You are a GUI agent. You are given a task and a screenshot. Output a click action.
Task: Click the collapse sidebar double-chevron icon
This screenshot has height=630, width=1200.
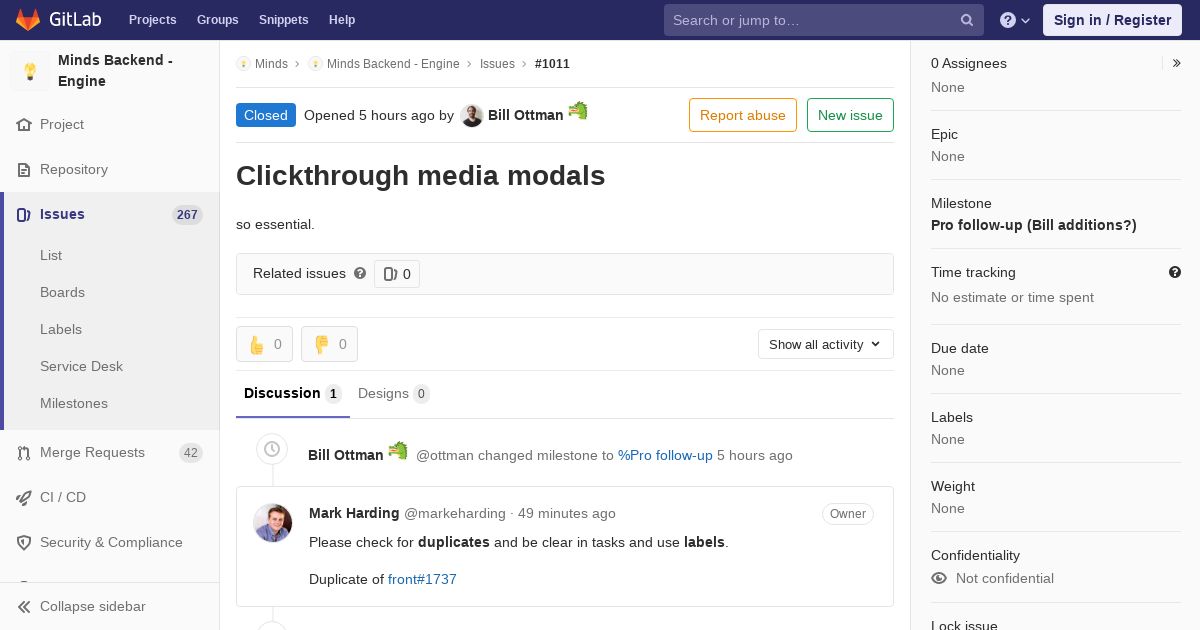[x=24, y=607]
